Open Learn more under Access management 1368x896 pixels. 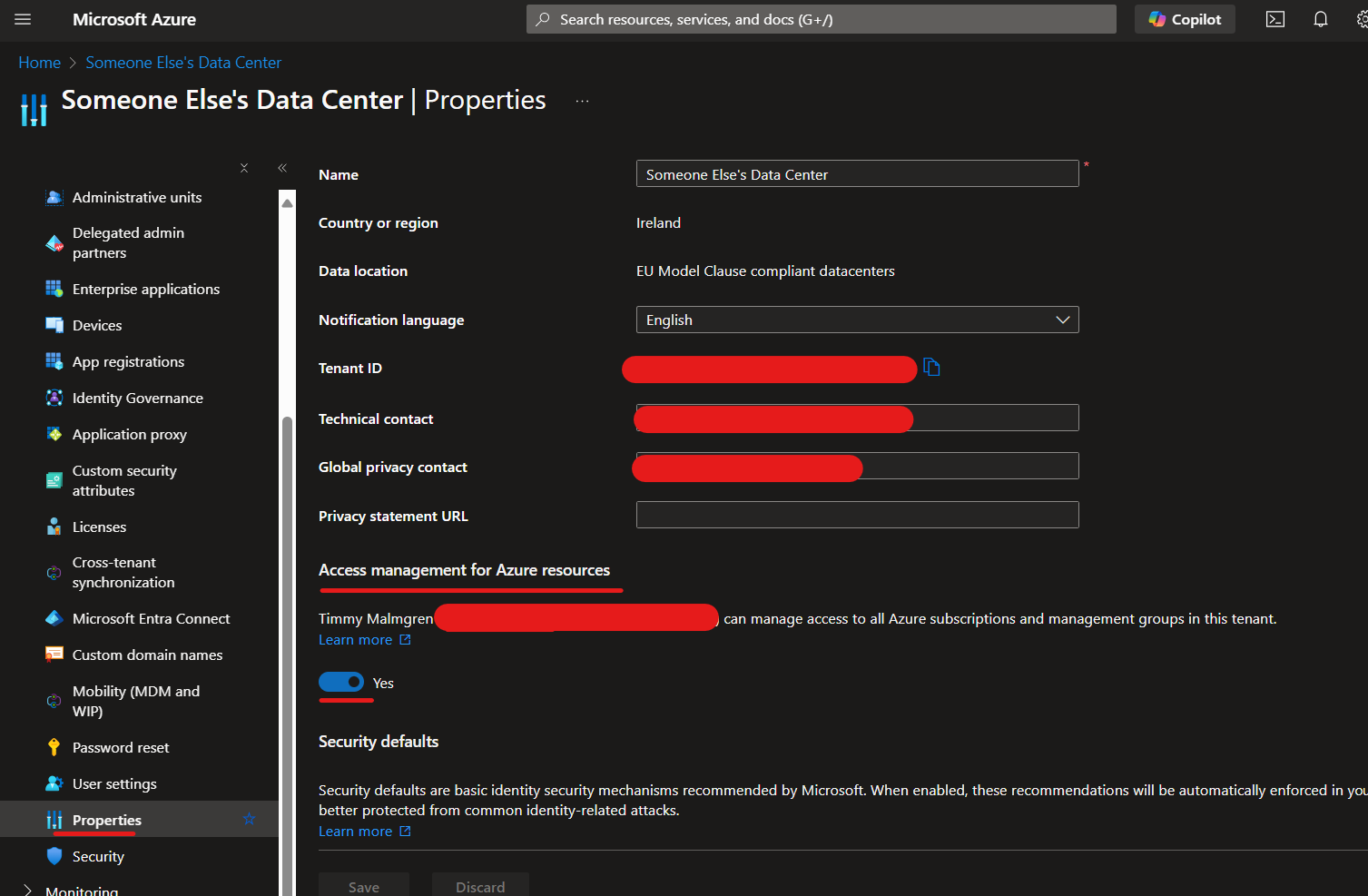pyautogui.click(x=365, y=640)
